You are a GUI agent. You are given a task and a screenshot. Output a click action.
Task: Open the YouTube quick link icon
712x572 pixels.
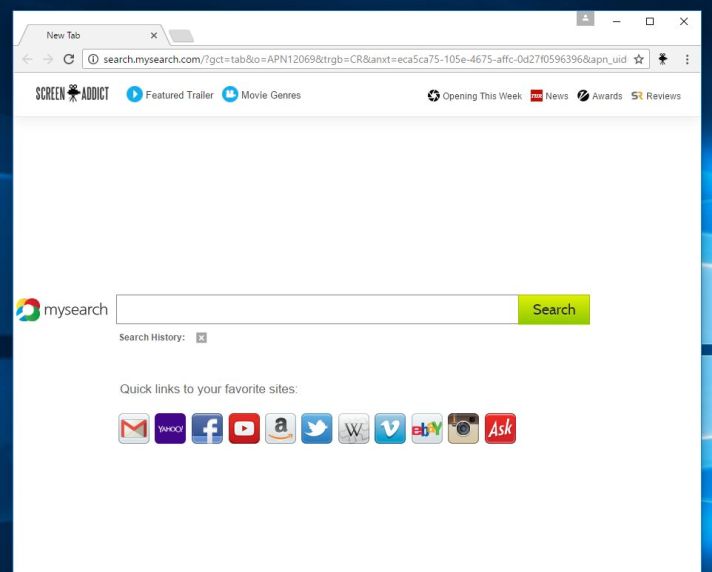pos(244,428)
